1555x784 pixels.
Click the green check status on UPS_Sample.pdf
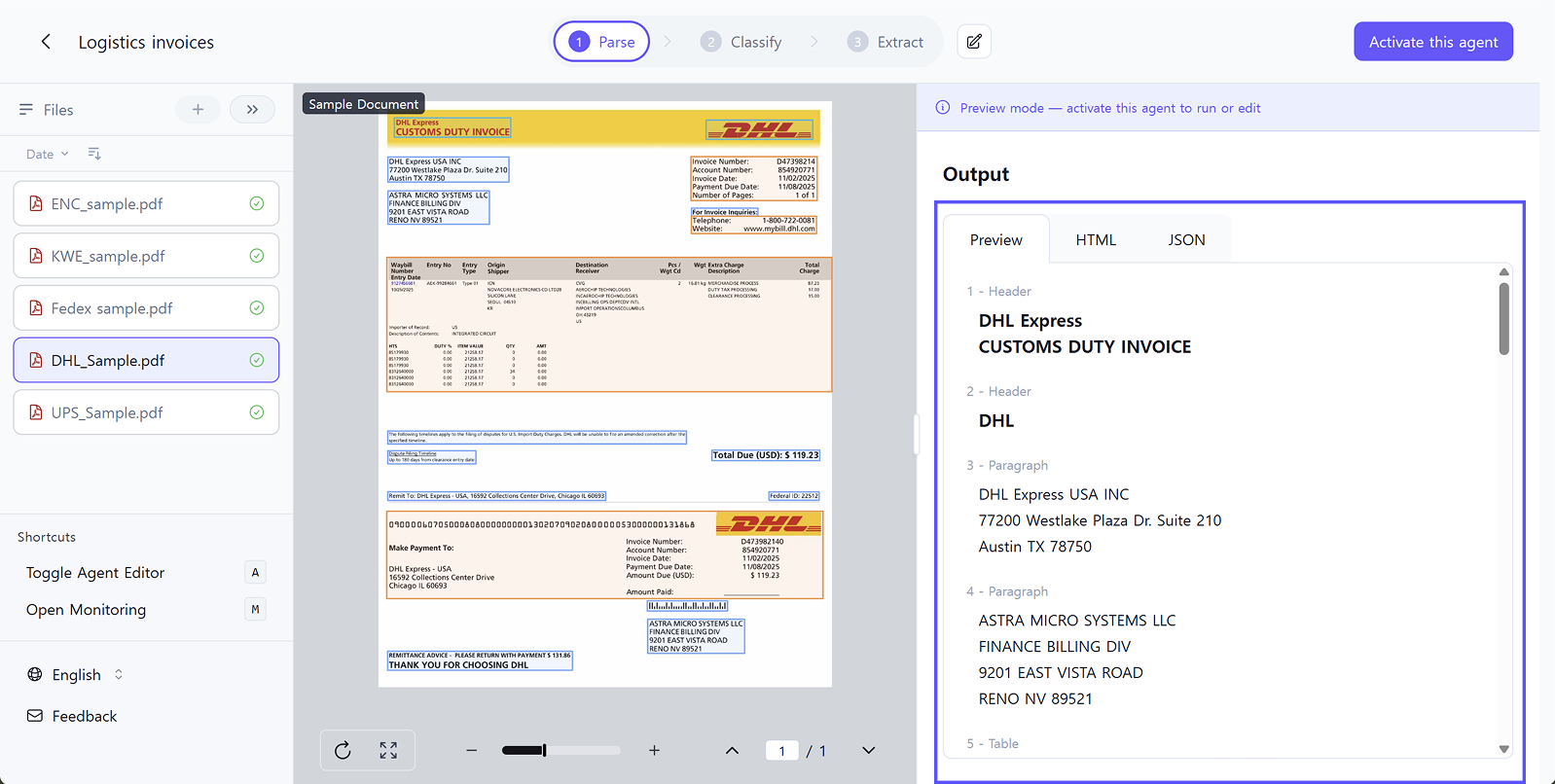pyautogui.click(x=257, y=412)
